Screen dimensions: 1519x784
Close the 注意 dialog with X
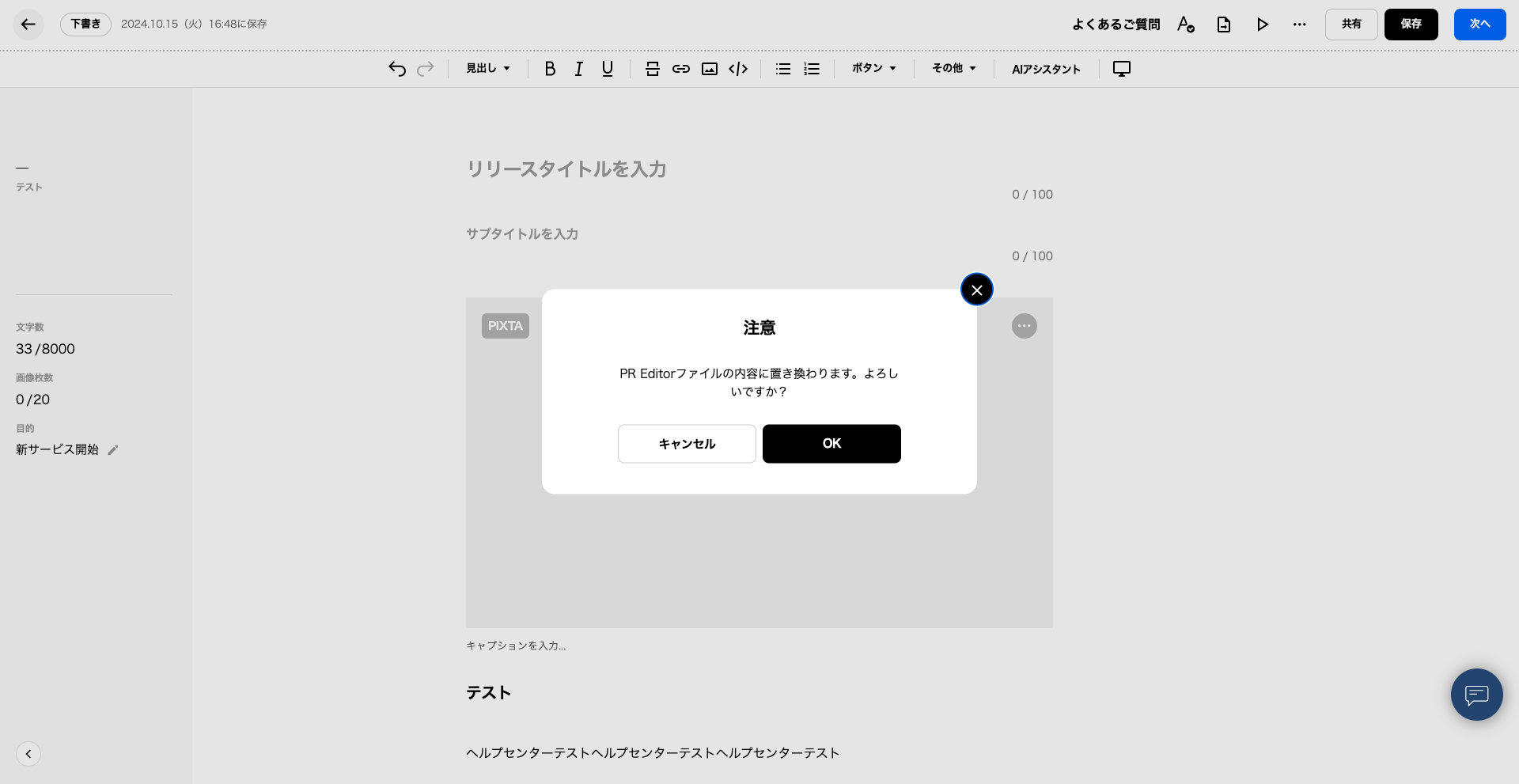pyautogui.click(x=977, y=290)
